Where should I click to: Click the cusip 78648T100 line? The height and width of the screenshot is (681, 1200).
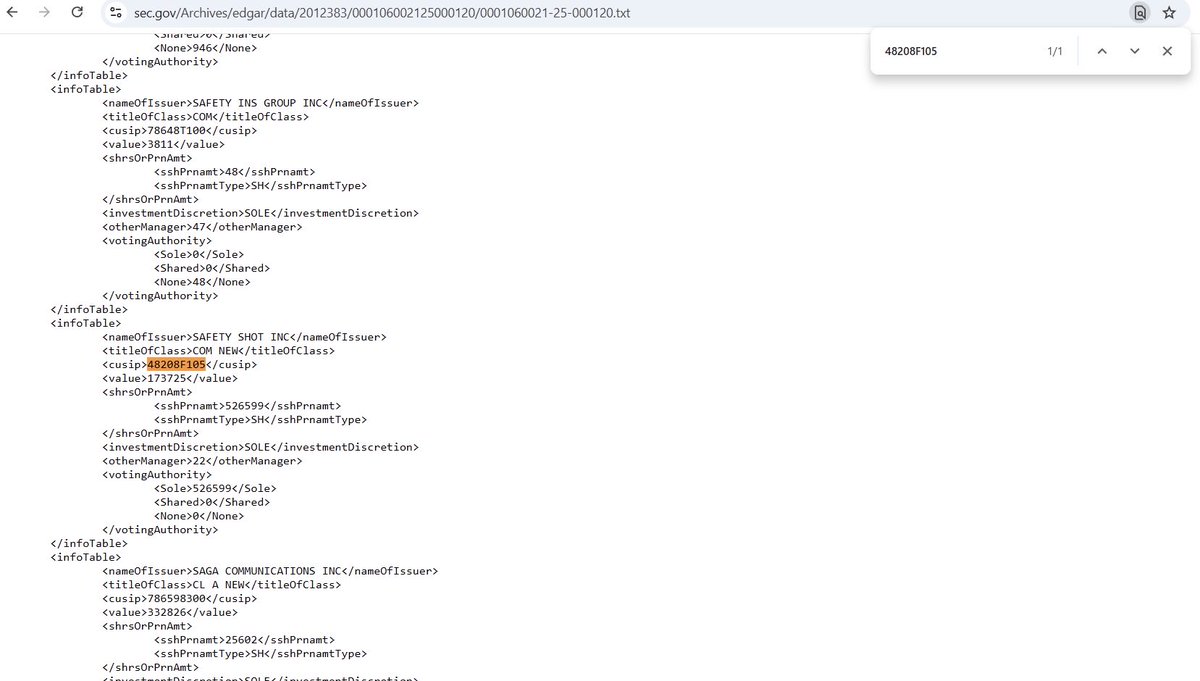(x=179, y=130)
